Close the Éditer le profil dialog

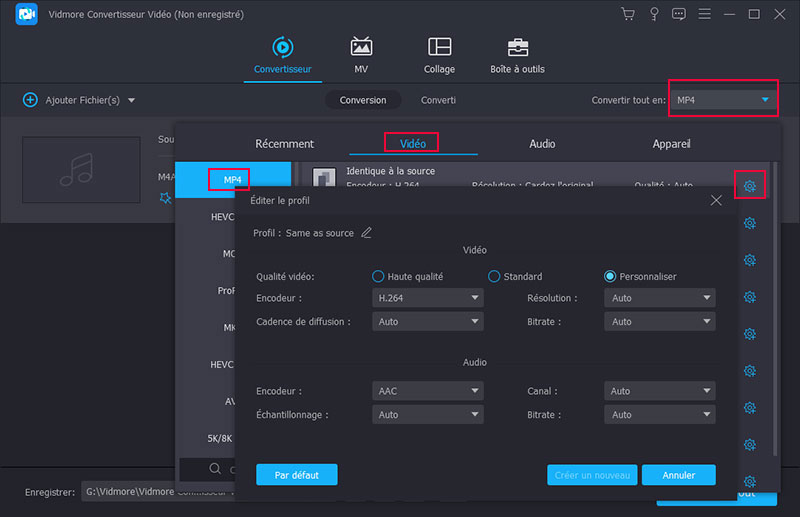point(716,201)
